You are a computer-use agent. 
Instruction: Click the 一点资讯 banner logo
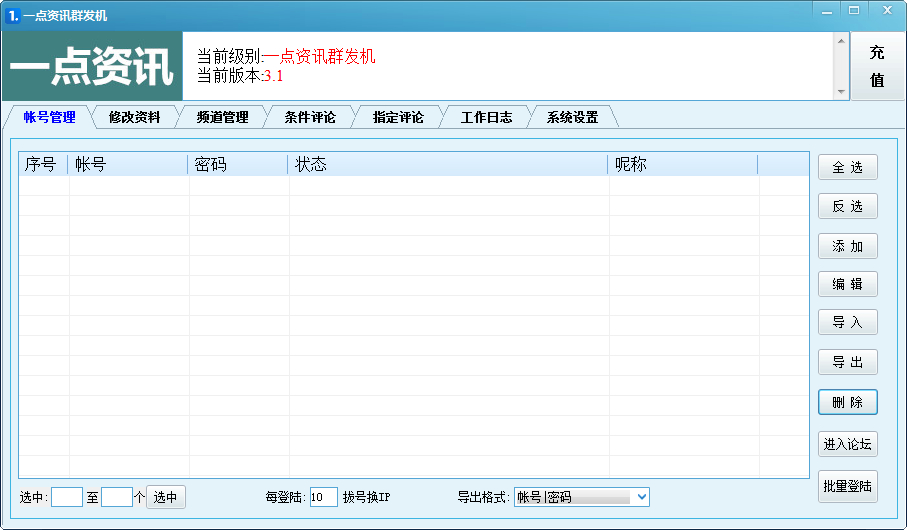pyautogui.click(x=92, y=66)
